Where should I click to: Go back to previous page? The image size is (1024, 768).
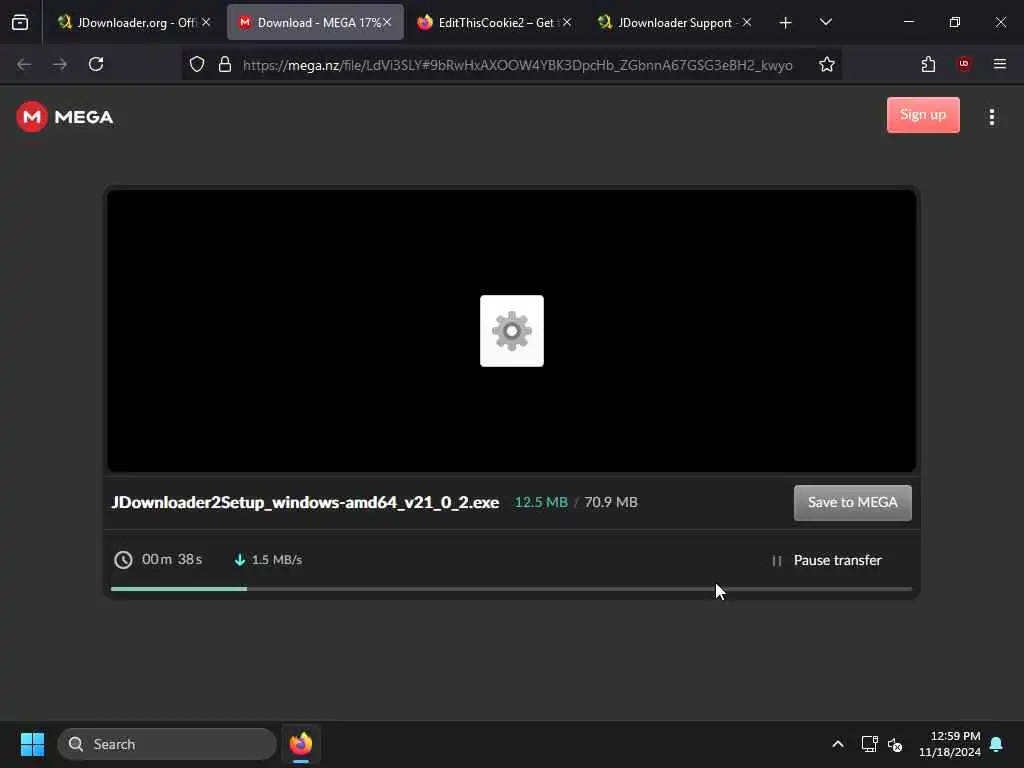[x=24, y=64]
